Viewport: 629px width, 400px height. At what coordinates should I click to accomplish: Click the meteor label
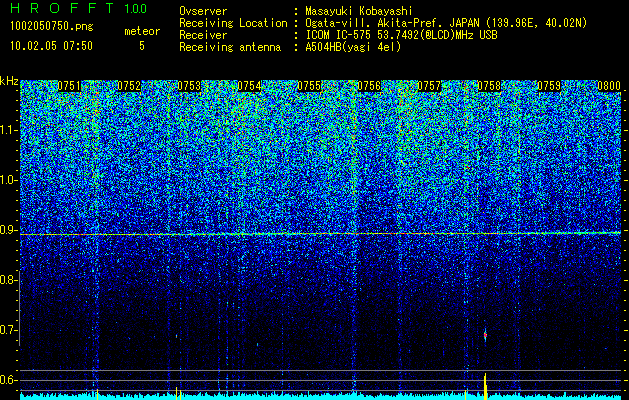click(x=142, y=31)
